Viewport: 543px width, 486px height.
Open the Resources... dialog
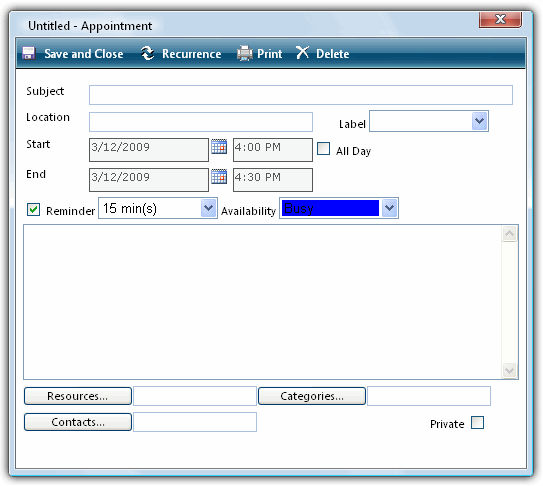[78, 396]
